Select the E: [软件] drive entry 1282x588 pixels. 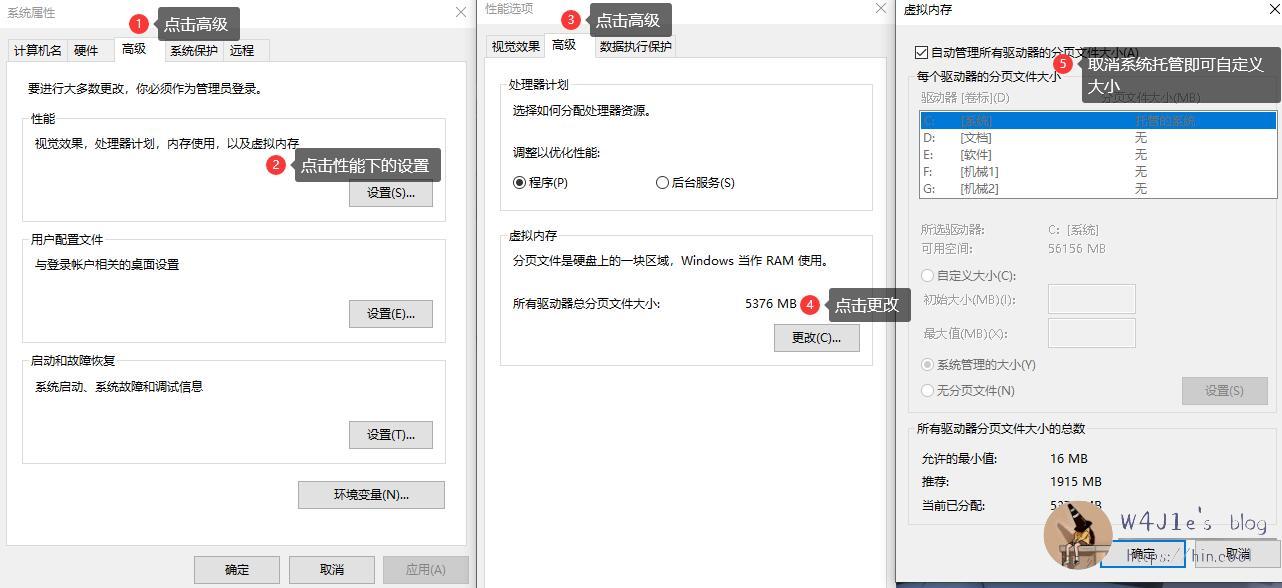(x=1000, y=154)
